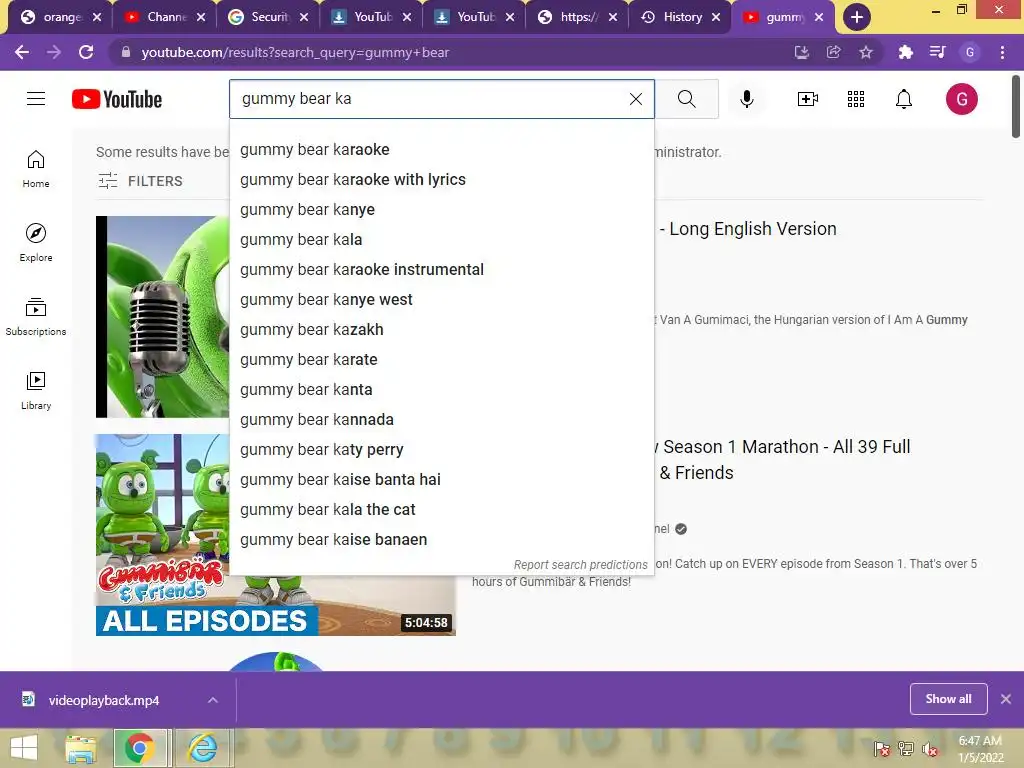Viewport: 1024px width, 768px height.
Task: Open Library in the sidebar
Action: click(36, 391)
